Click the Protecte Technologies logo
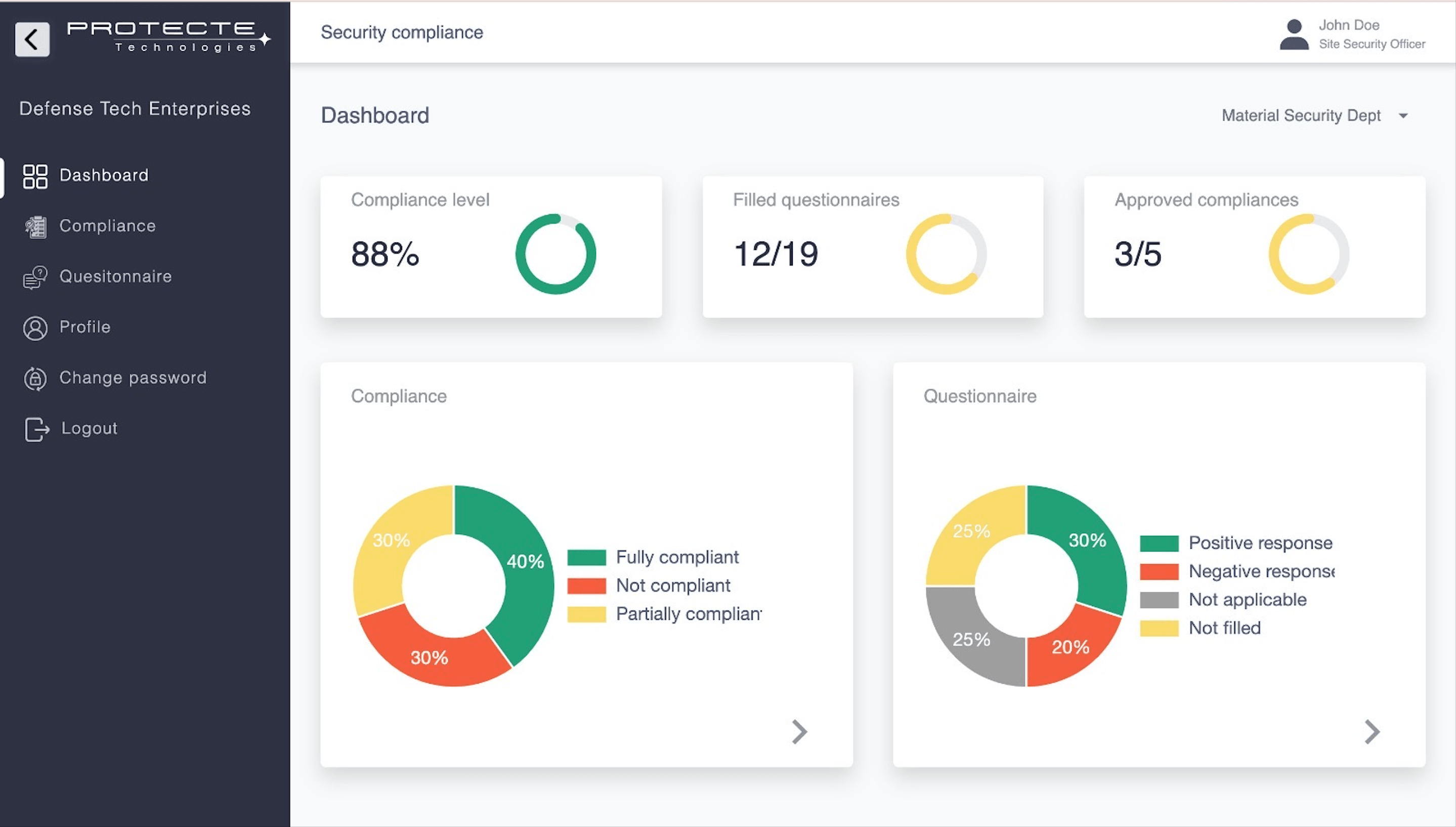The height and width of the screenshot is (827, 1456). pyautogui.click(x=168, y=37)
